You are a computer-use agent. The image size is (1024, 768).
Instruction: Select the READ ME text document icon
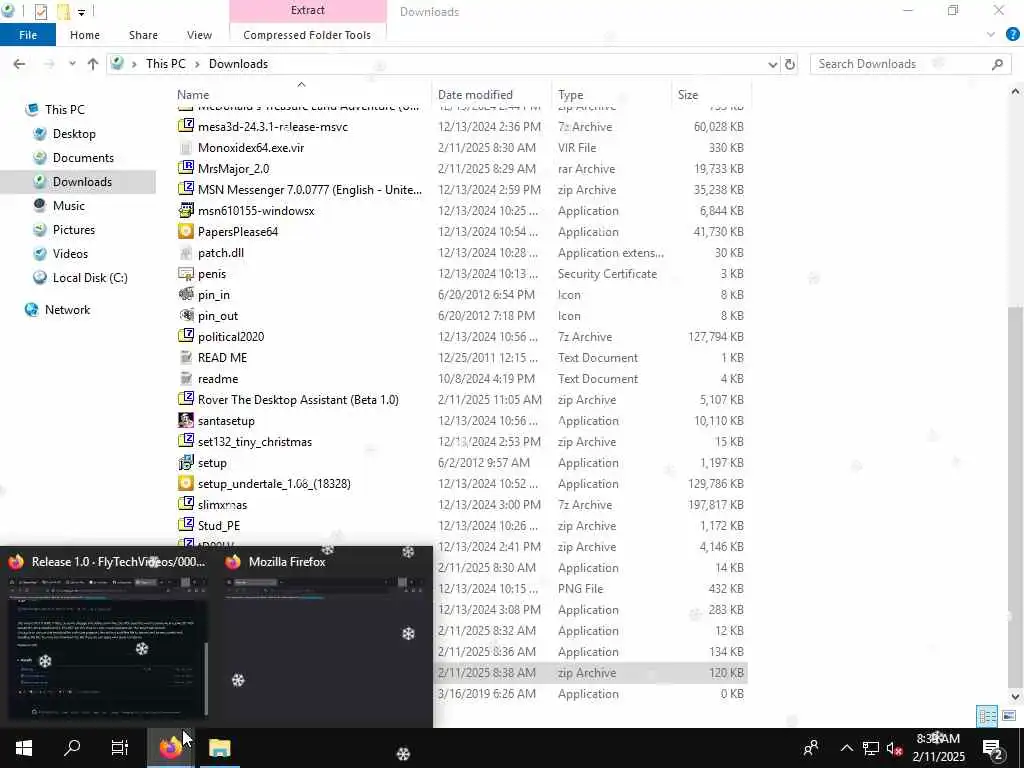[186, 358]
